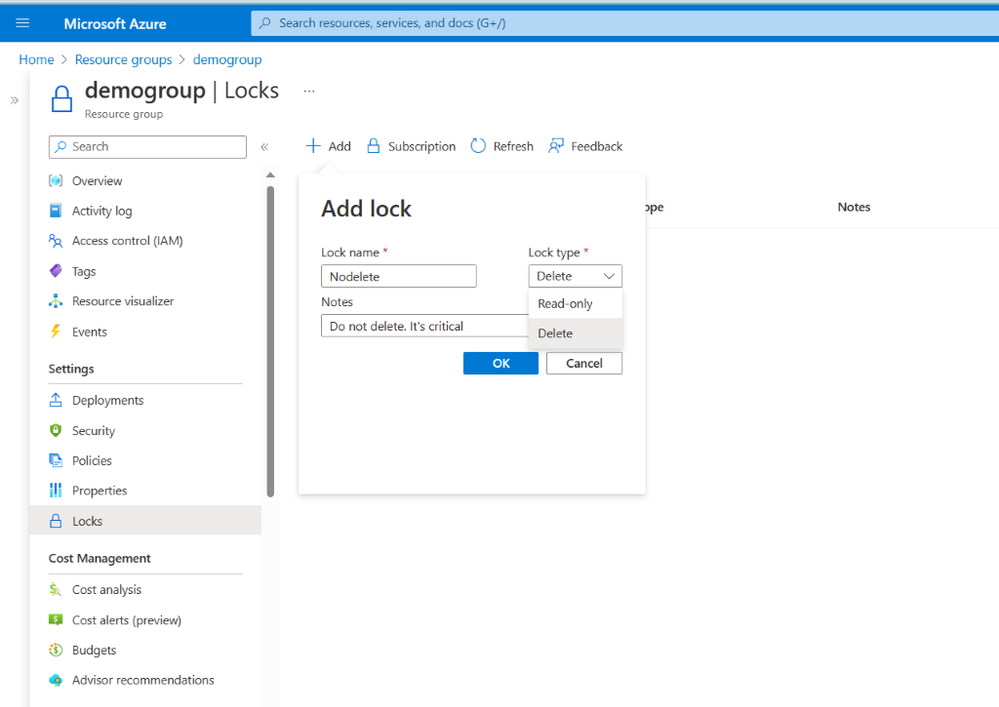Click the resource menu vertical scrollbar thumb
This screenshot has height=707, width=999.
(270, 341)
